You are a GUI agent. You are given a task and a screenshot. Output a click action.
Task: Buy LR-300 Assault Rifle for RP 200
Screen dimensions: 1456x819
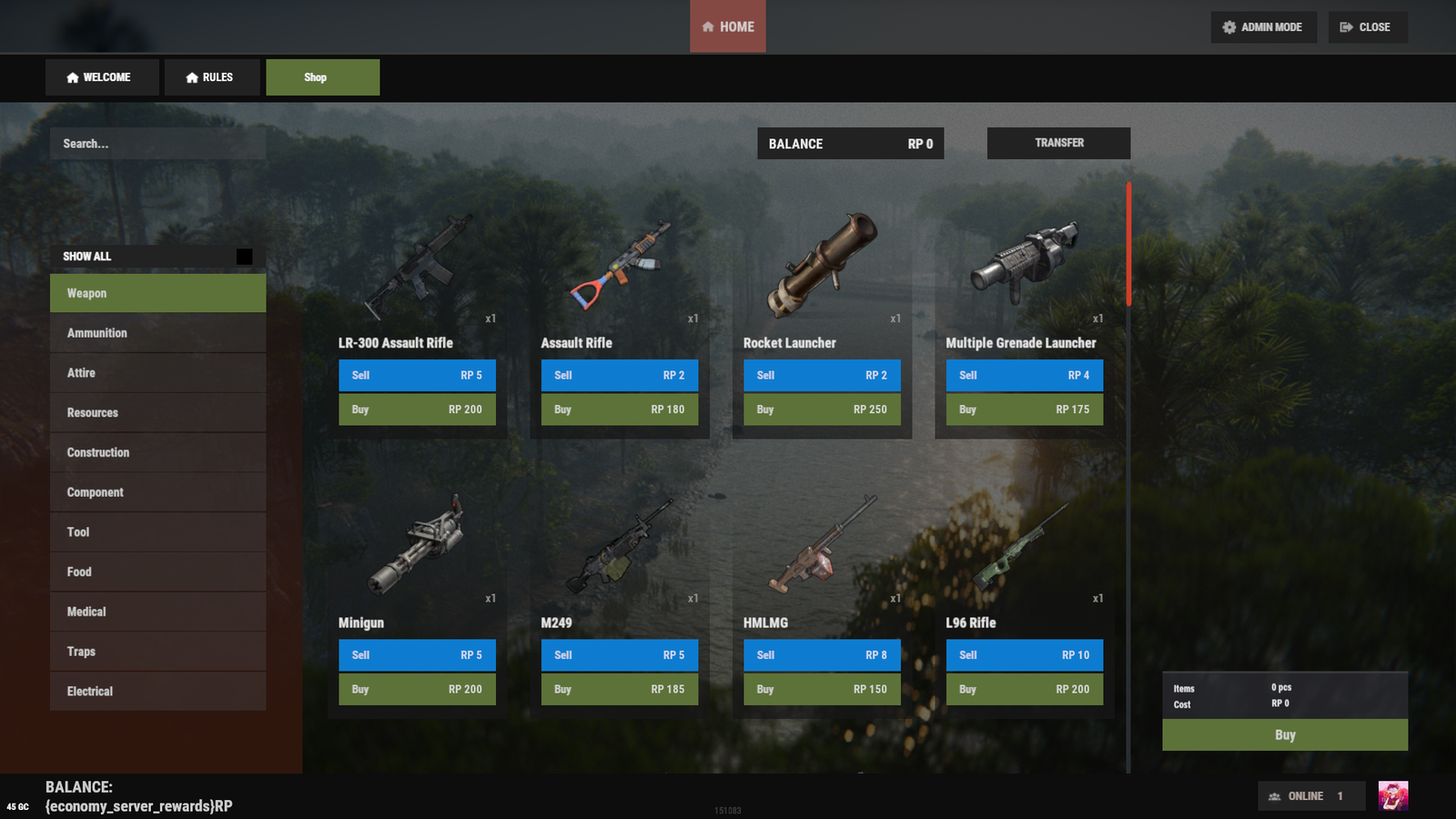click(417, 409)
